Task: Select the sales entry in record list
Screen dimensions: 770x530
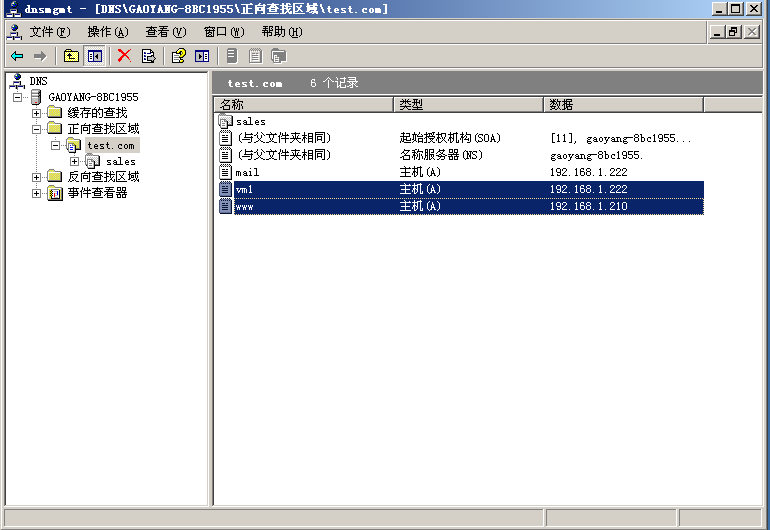Action: (x=250, y=121)
